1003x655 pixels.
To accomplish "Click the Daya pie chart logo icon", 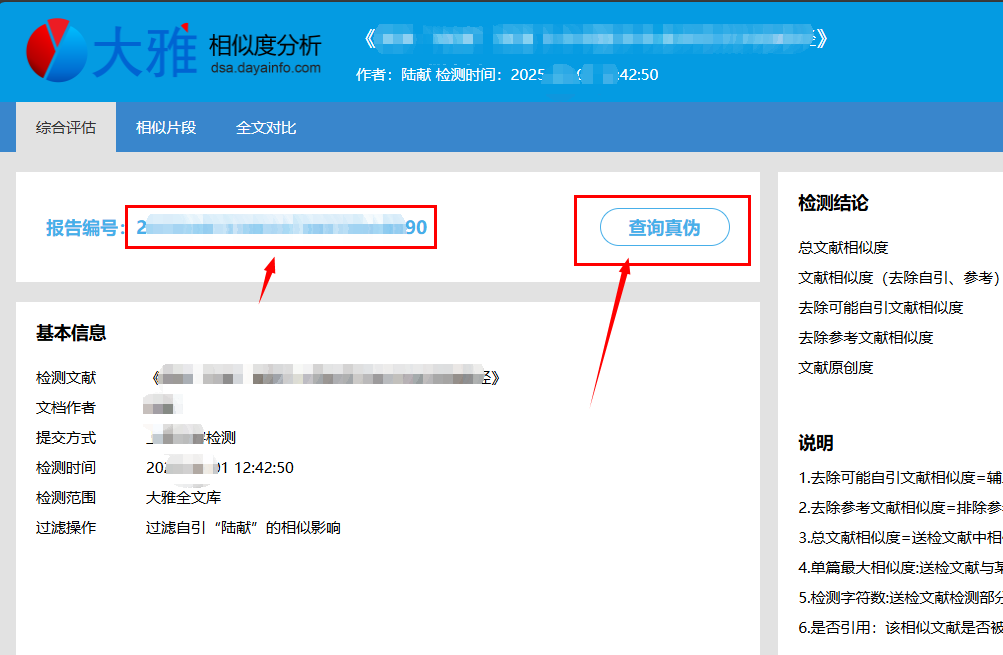I will pos(56,51).
